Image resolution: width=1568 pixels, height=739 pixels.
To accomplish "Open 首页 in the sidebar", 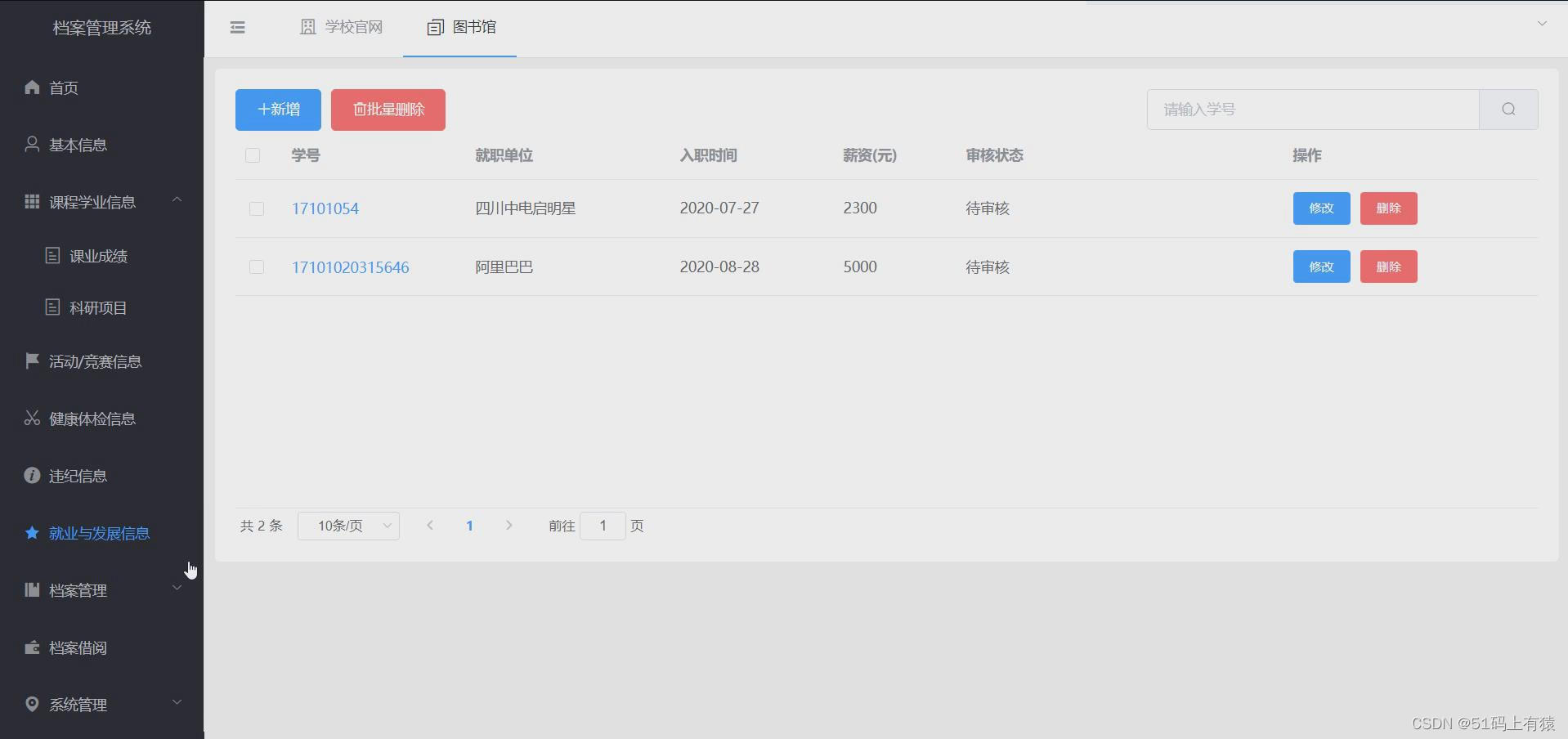I will 101,87.
